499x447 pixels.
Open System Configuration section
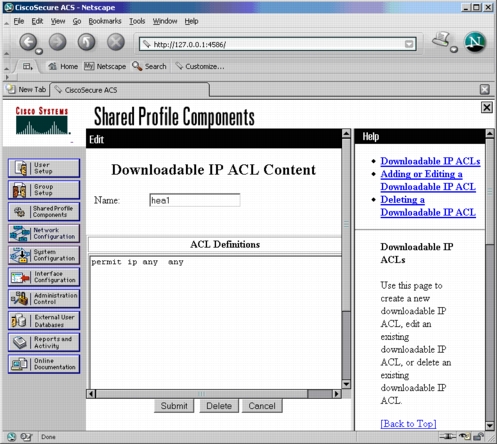tap(44, 256)
